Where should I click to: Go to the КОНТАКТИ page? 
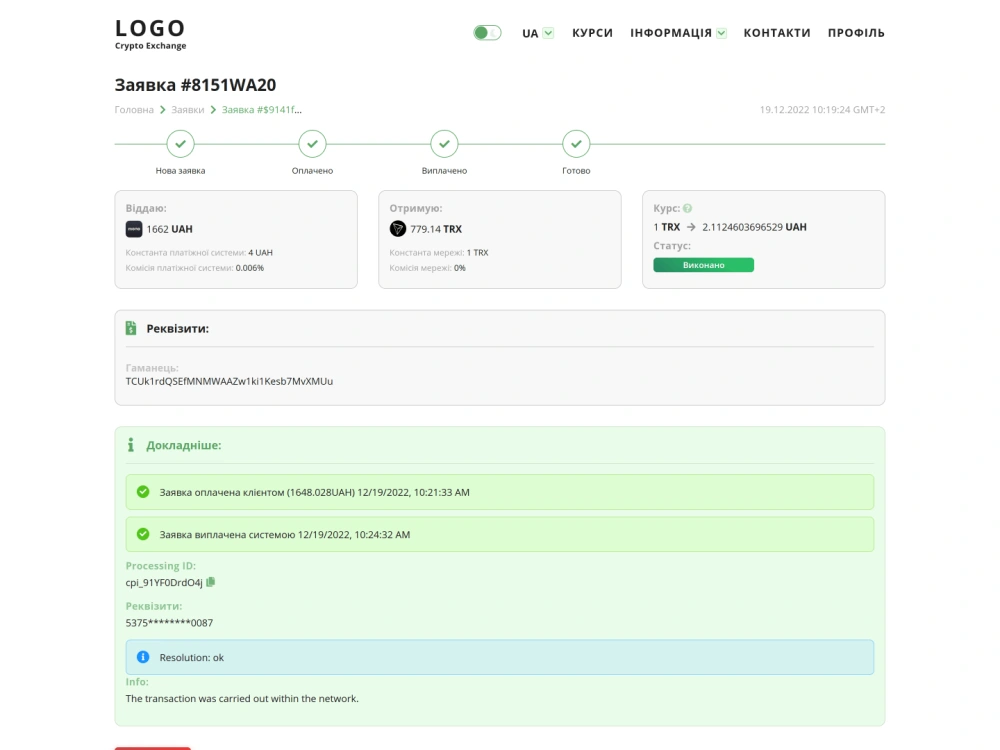click(x=777, y=33)
